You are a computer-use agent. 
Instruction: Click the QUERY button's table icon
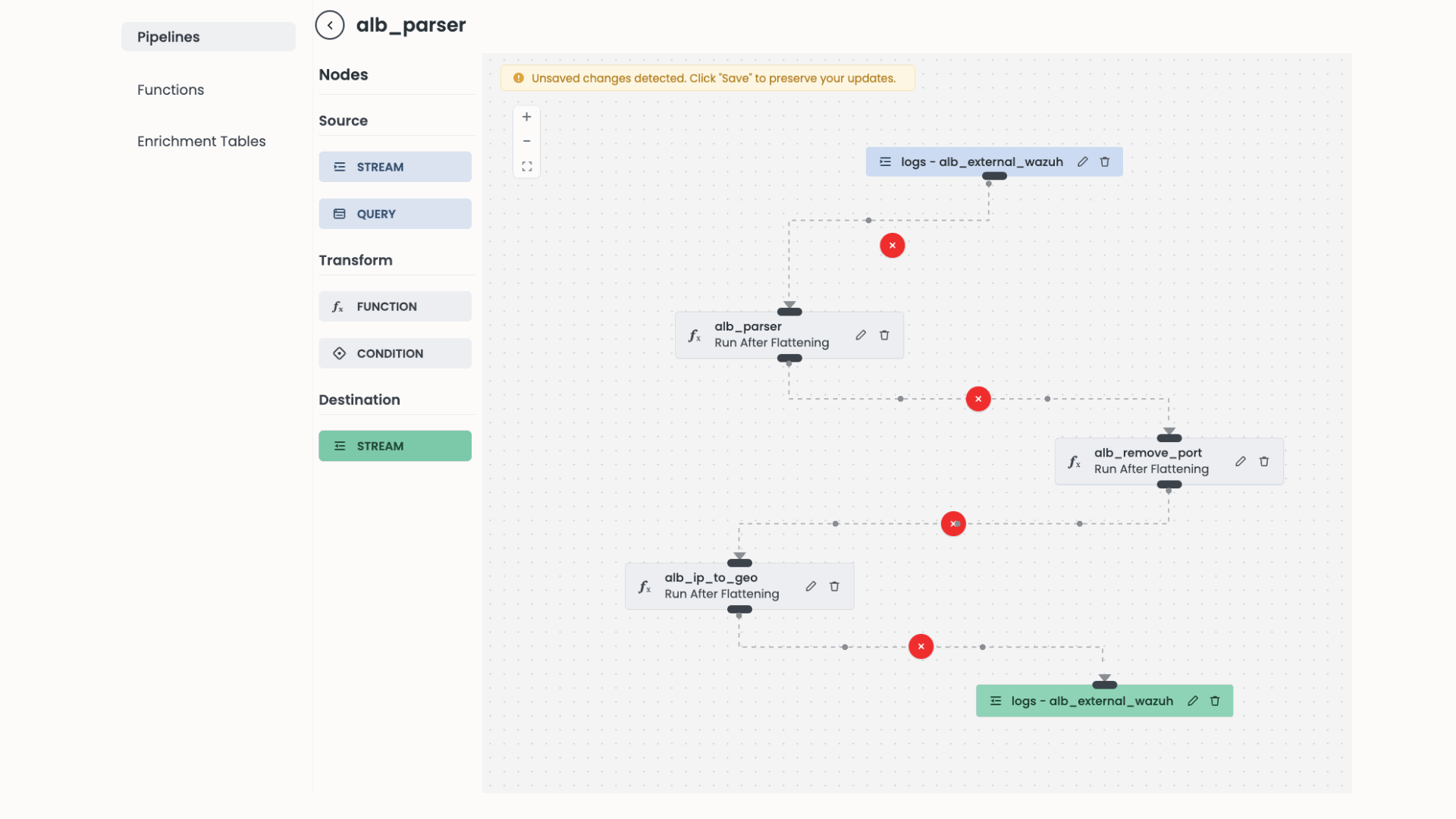click(x=340, y=214)
